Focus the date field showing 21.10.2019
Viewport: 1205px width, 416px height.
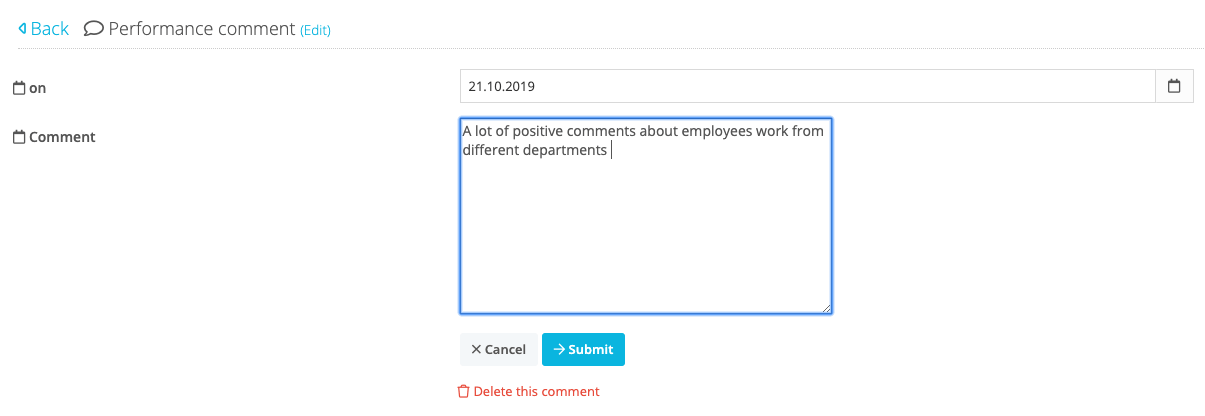(x=808, y=86)
